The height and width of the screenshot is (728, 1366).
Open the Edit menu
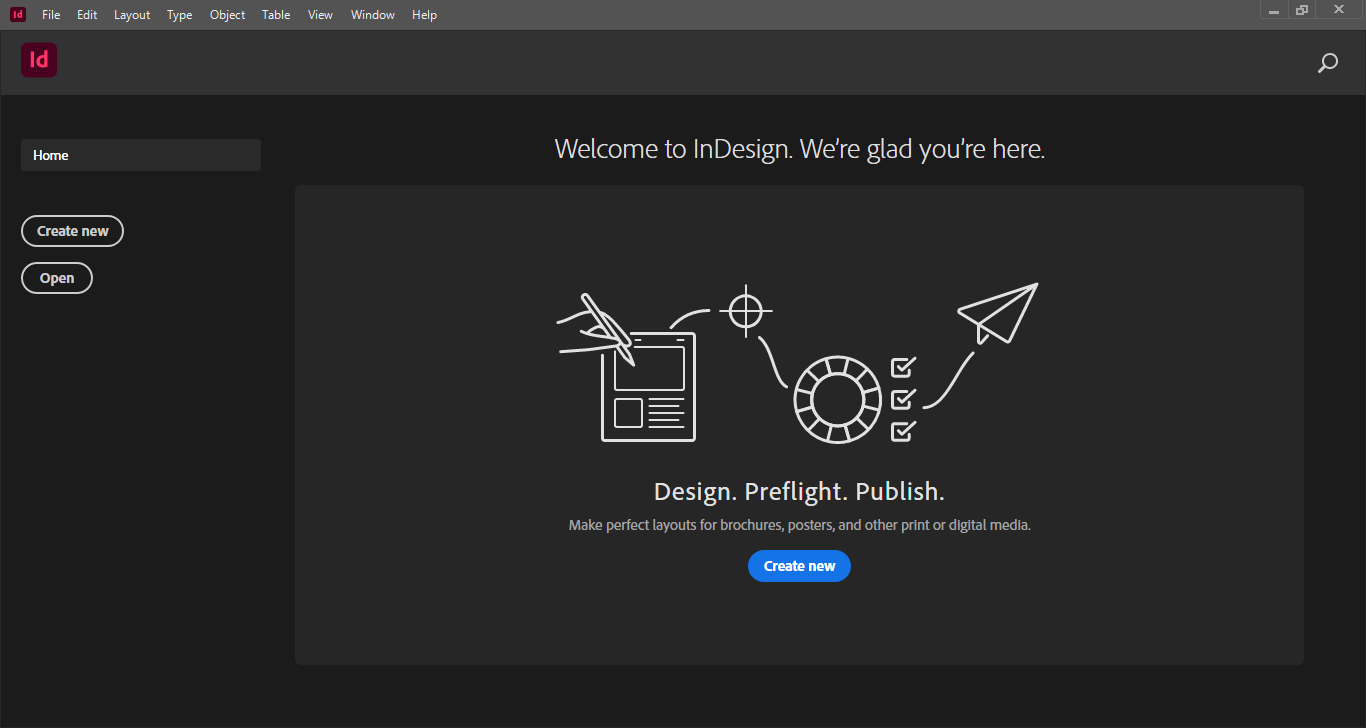(x=87, y=15)
